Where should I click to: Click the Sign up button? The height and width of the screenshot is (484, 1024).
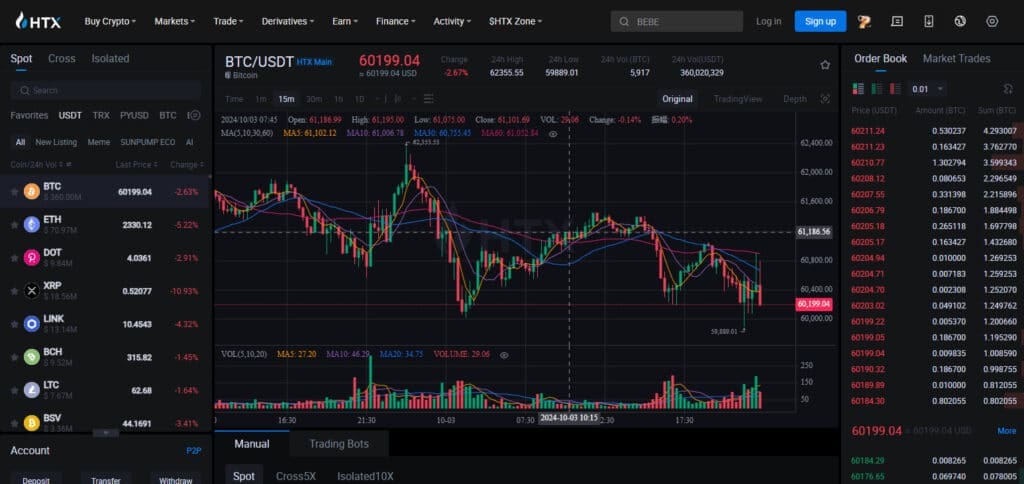[x=820, y=21]
